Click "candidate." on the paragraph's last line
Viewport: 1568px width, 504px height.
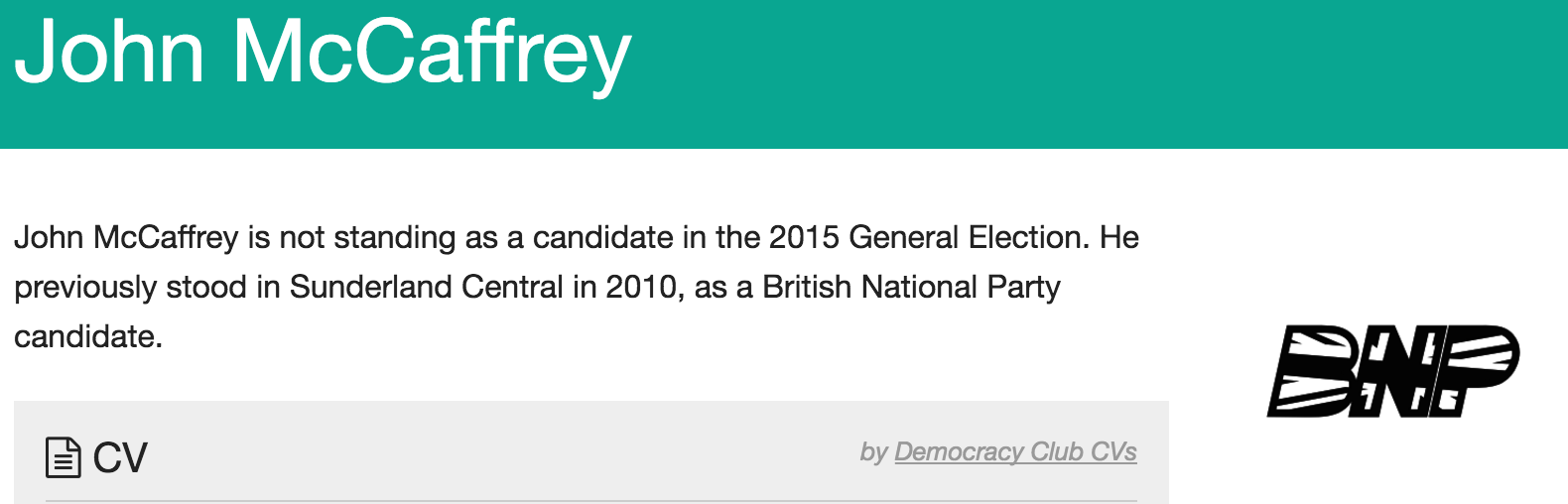pyautogui.click(x=88, y=336)
